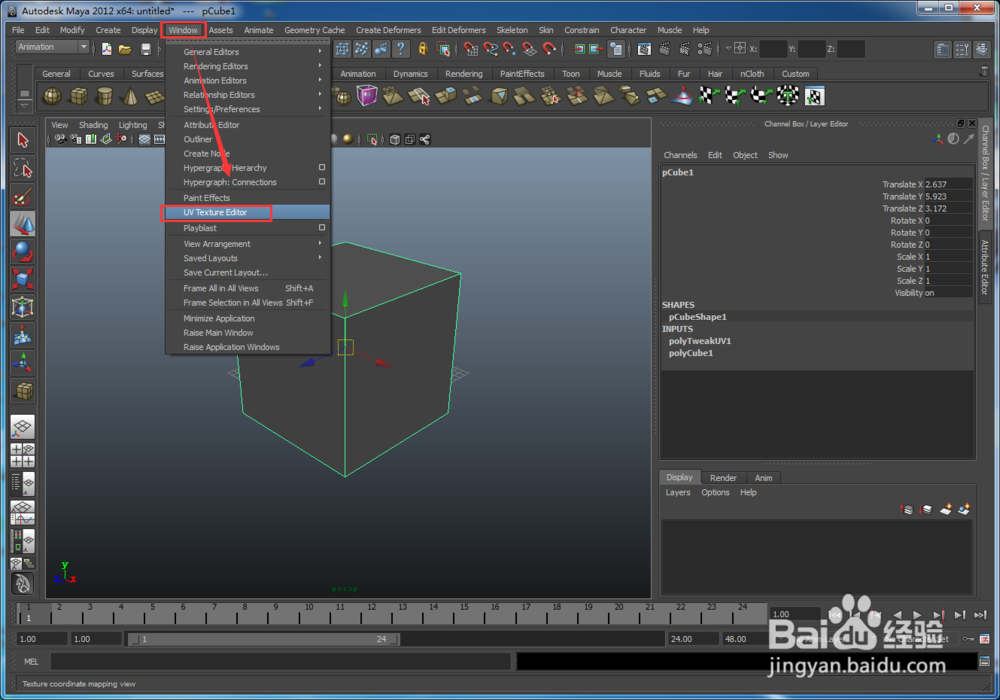Click the Translate X value field
This screenshot has width=1000, height=700.
948,184
